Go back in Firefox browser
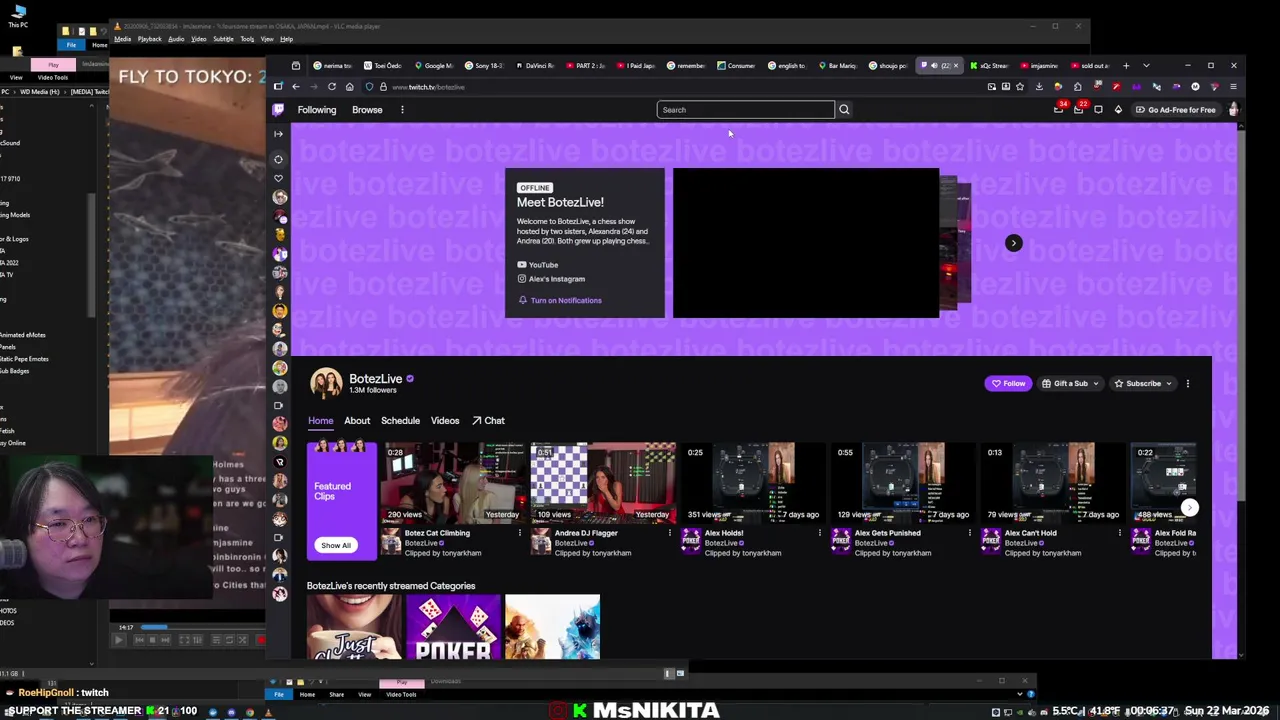This screenshot has width=1280, height=720. click(x=296, y=87)
